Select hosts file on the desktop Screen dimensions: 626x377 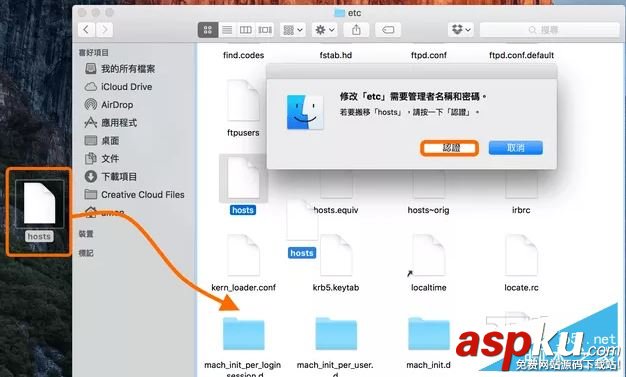tap(39, 203)
